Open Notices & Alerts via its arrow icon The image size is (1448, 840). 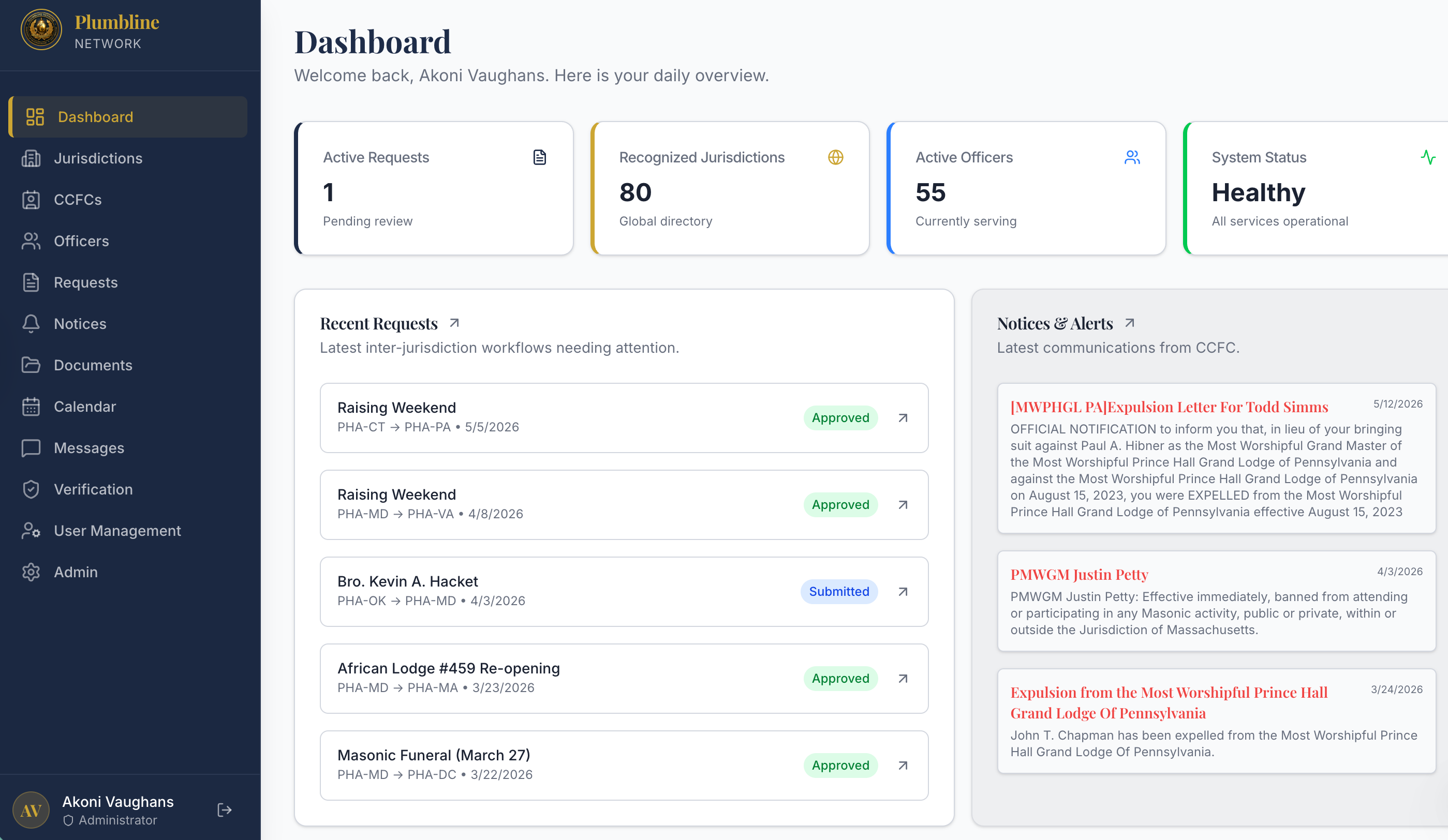coord(1130,323)
